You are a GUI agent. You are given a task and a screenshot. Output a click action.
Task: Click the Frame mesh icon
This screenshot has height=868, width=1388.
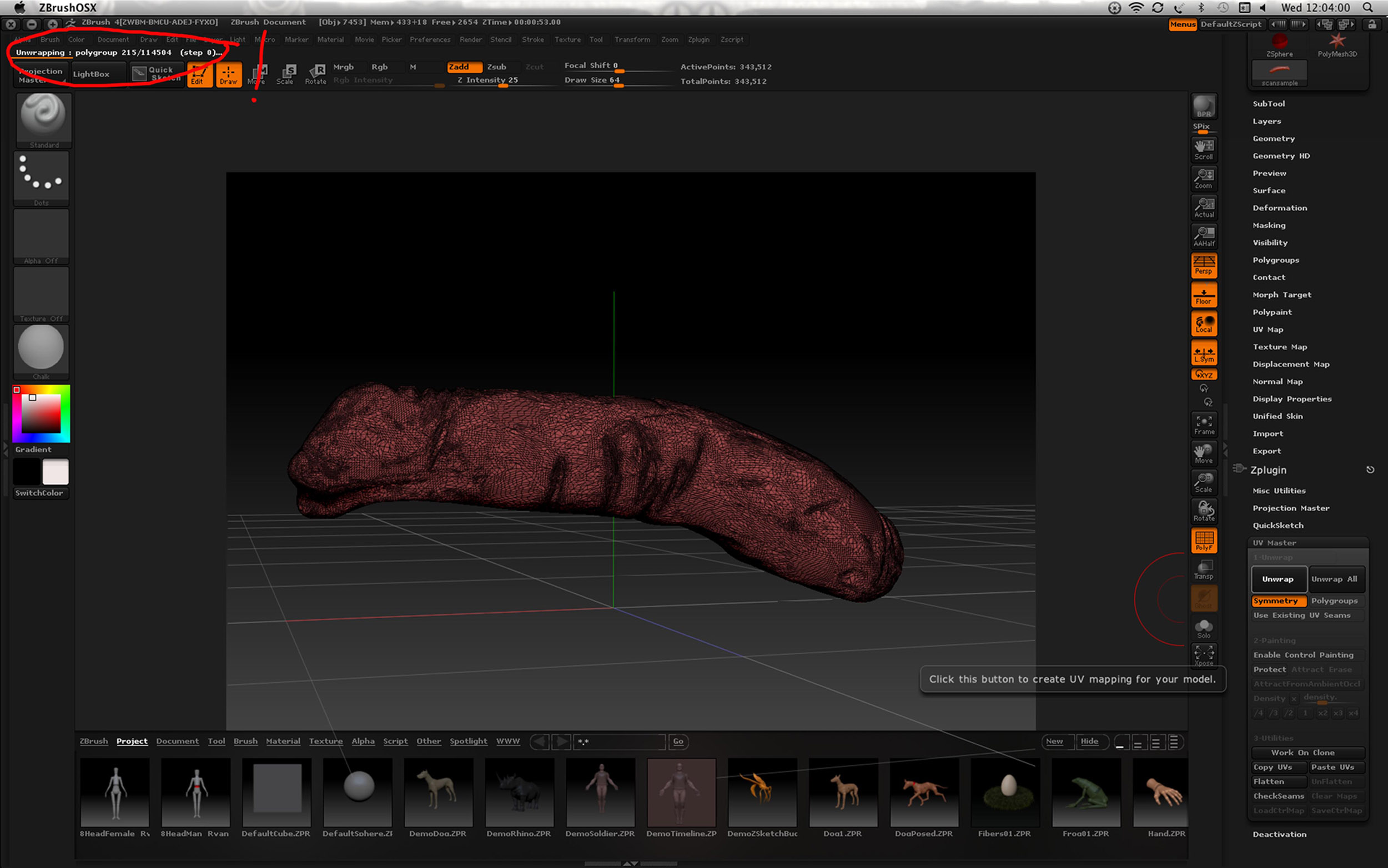[x=1204, y=425]
